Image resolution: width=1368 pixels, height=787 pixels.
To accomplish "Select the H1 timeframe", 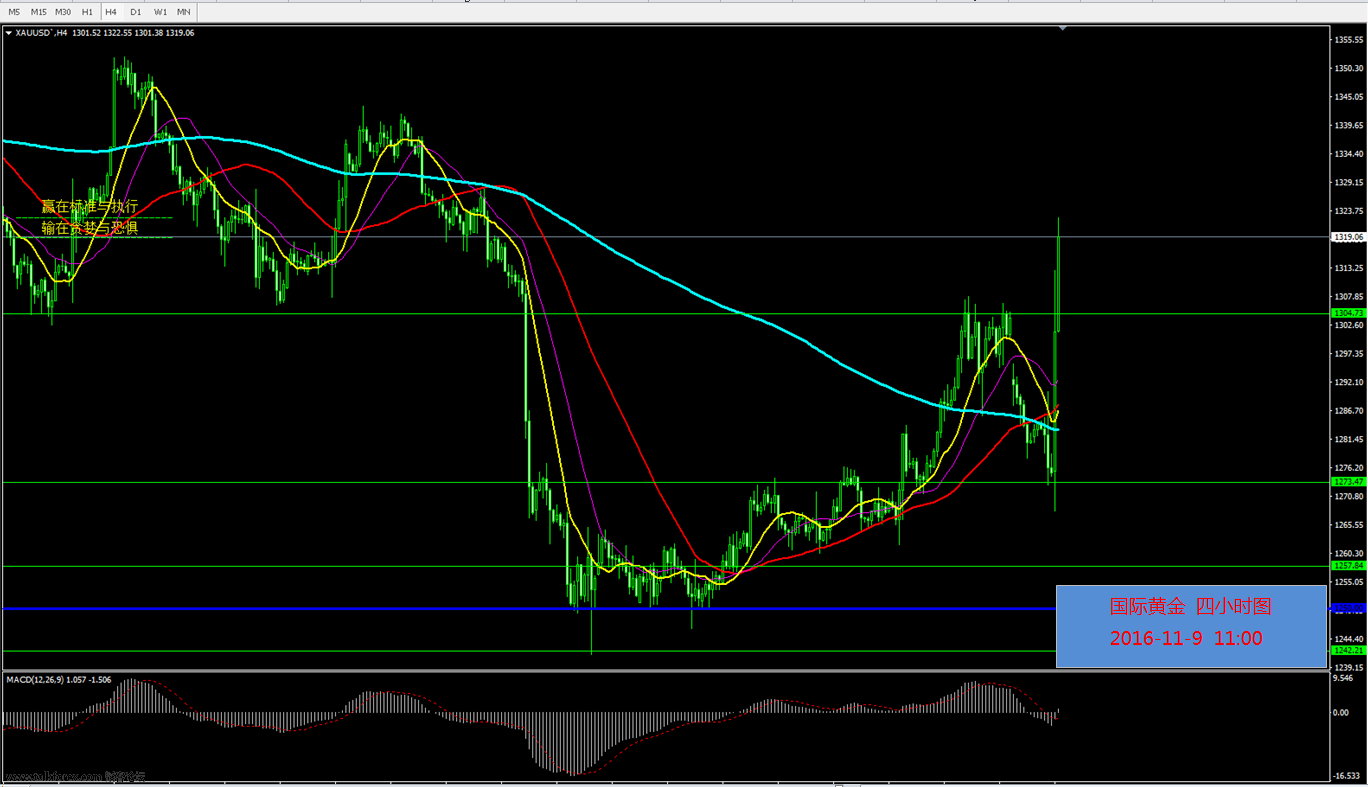I will (x=87, y=12).
